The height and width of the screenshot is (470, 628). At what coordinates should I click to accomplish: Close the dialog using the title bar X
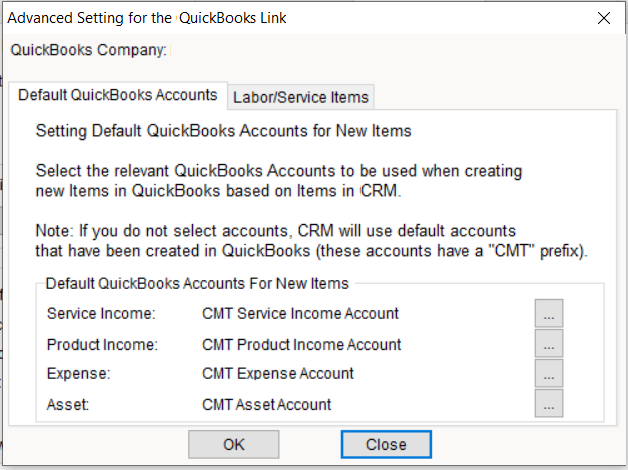click(x=603, y=17)
